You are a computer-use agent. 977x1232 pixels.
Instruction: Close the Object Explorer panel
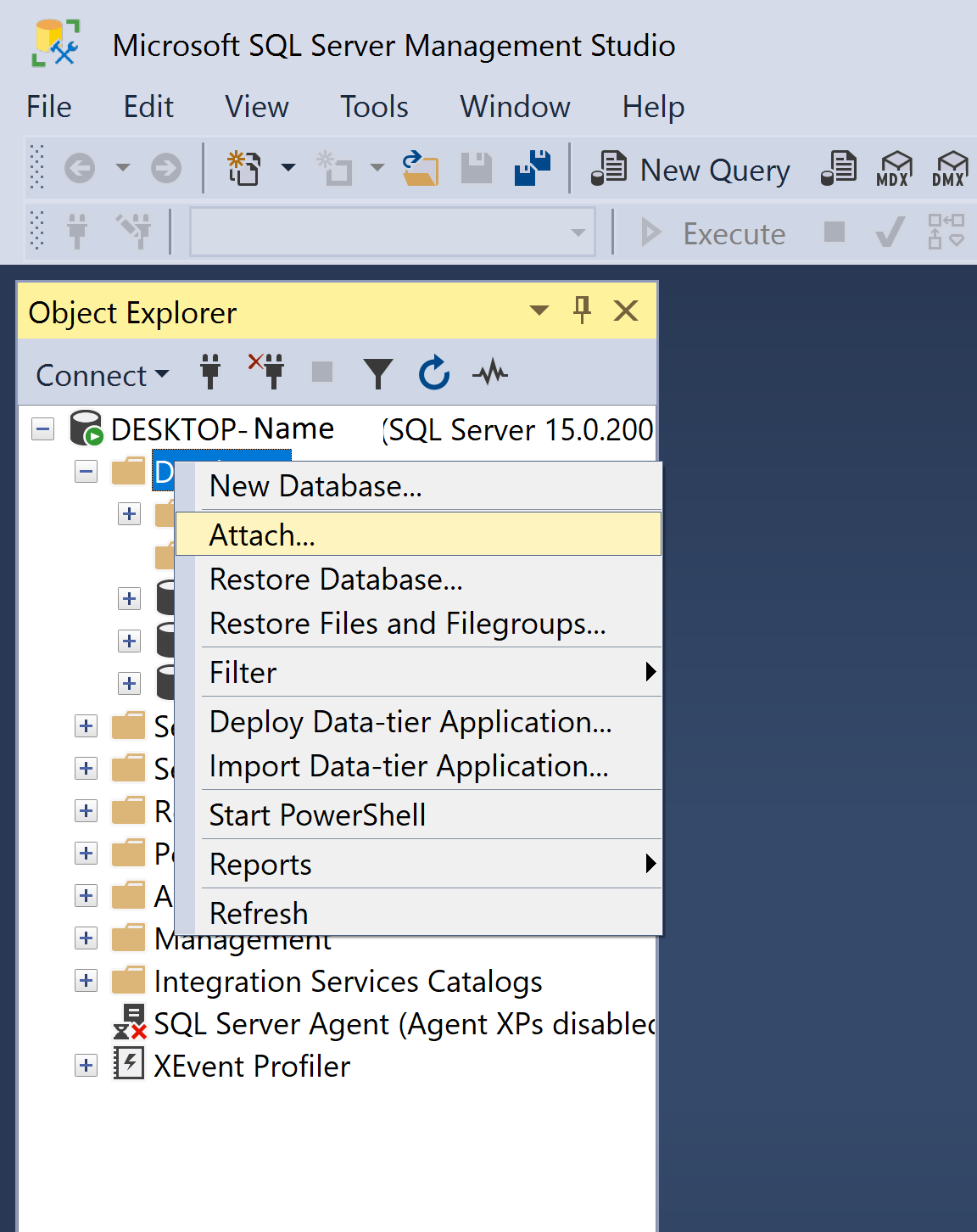(x=626, y=311)
